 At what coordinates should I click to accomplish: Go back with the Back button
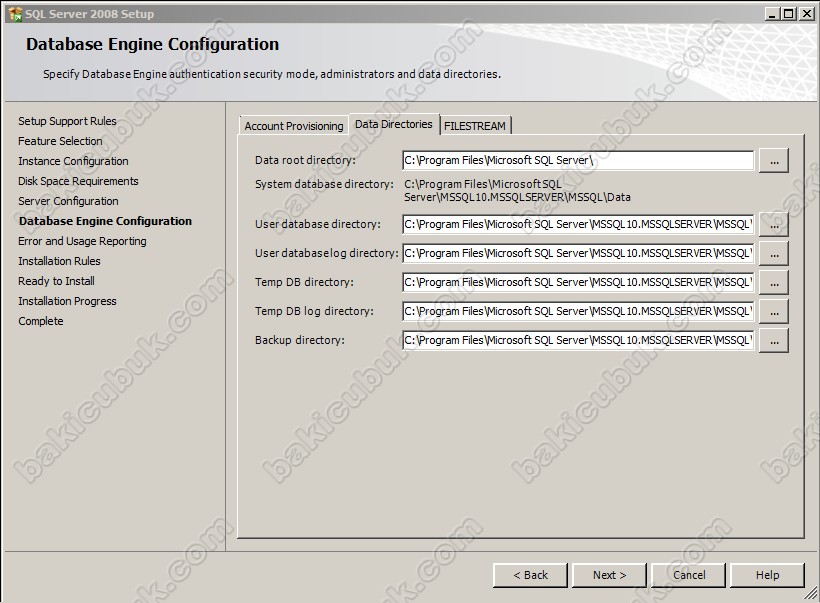coord(530,575)
